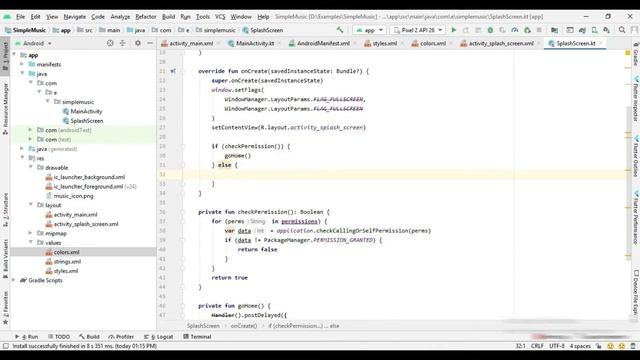Viewport: 640px width, 360px height.
Task: Open the Profiler tool window button
Action: coord(121,337)
